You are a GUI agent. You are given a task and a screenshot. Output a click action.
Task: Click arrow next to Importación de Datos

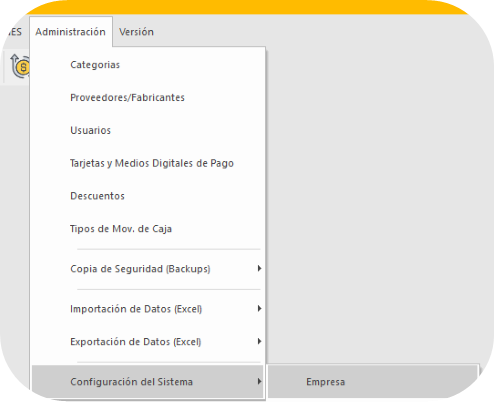pos(259,309)
